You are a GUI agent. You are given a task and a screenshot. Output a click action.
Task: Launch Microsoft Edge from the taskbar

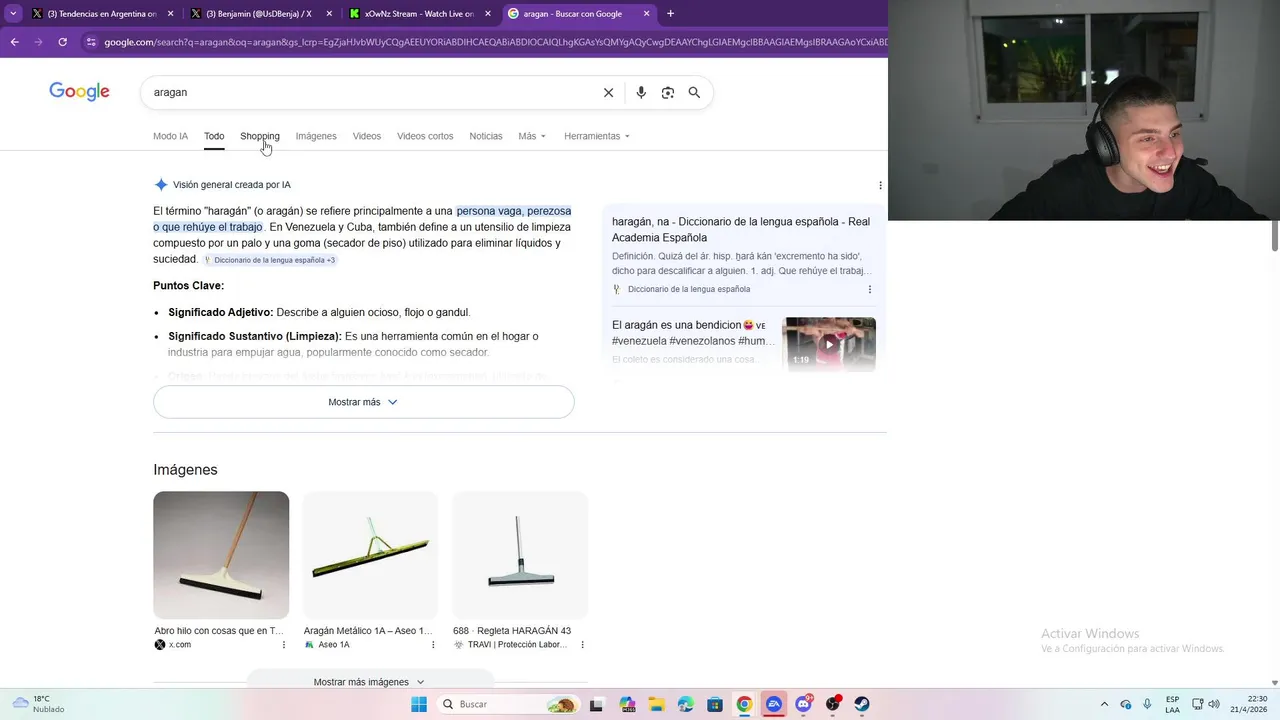pyautogui.click(x=685, y=704)
